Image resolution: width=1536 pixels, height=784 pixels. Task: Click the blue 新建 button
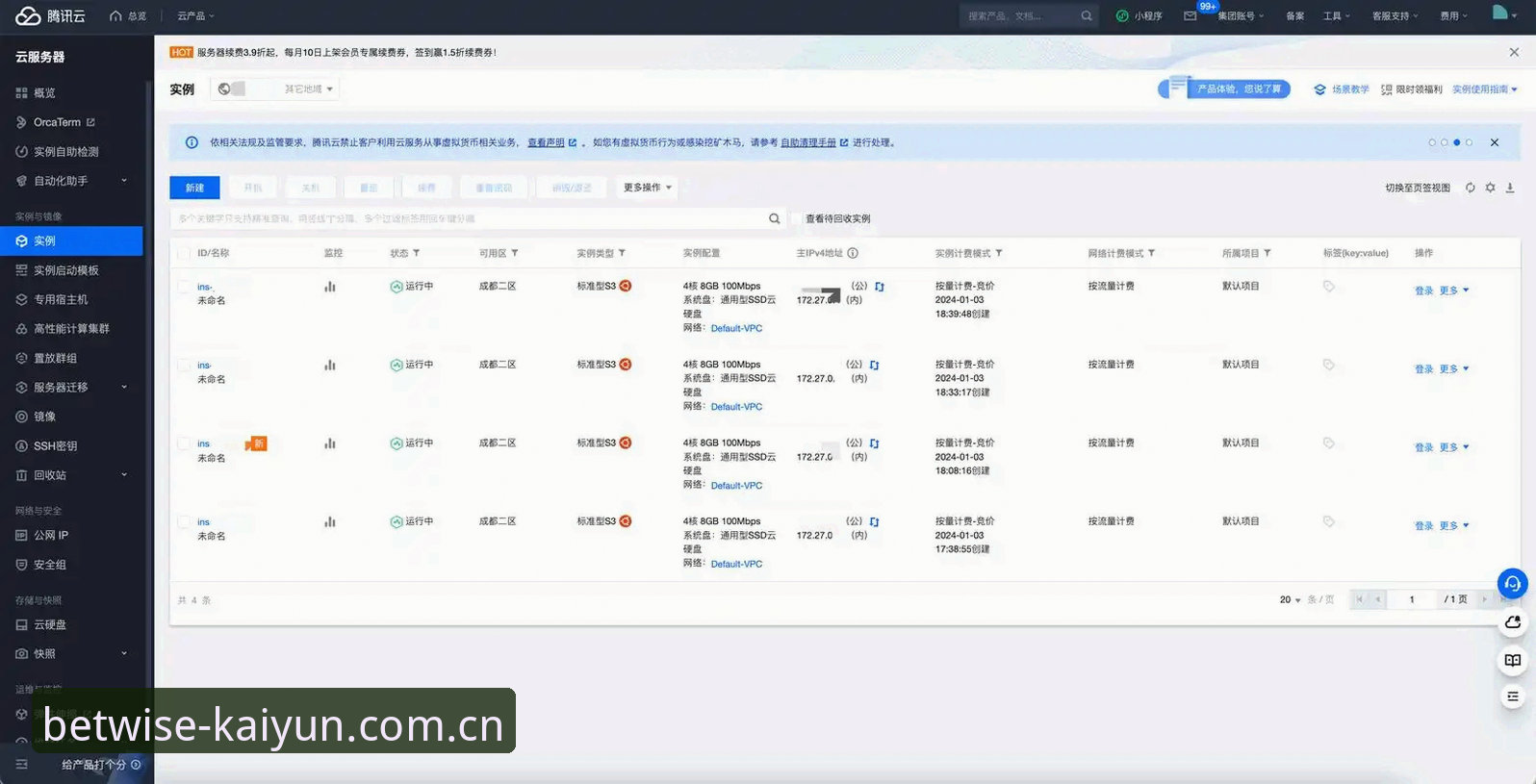[x=194, y=188]
